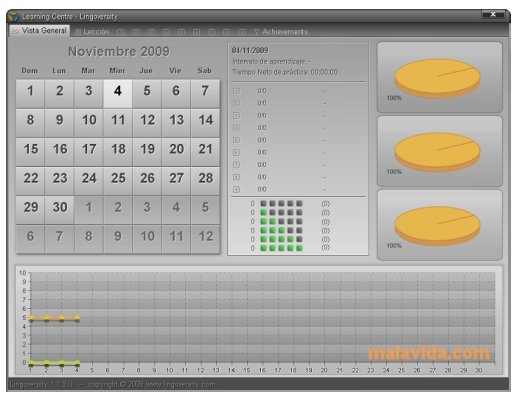Click the Lingoversity version text in footer
515x400 pixels.
(41, 384)
